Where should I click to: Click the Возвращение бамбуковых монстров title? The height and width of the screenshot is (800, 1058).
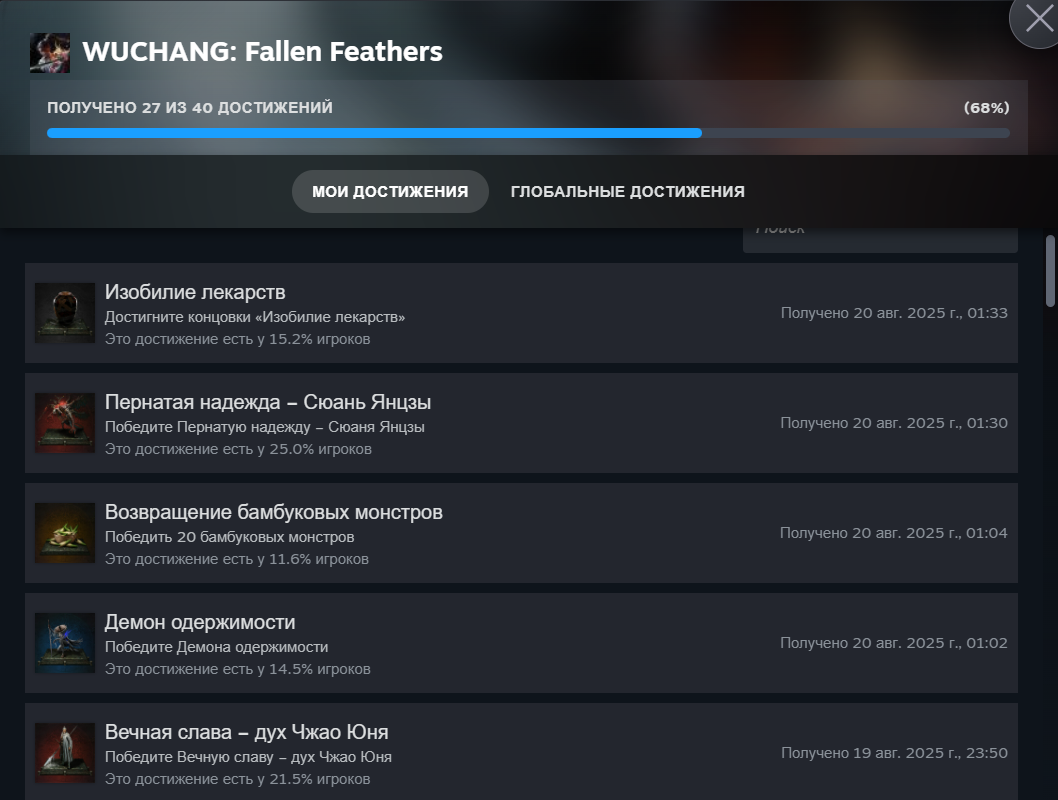[x=273, y=512]
